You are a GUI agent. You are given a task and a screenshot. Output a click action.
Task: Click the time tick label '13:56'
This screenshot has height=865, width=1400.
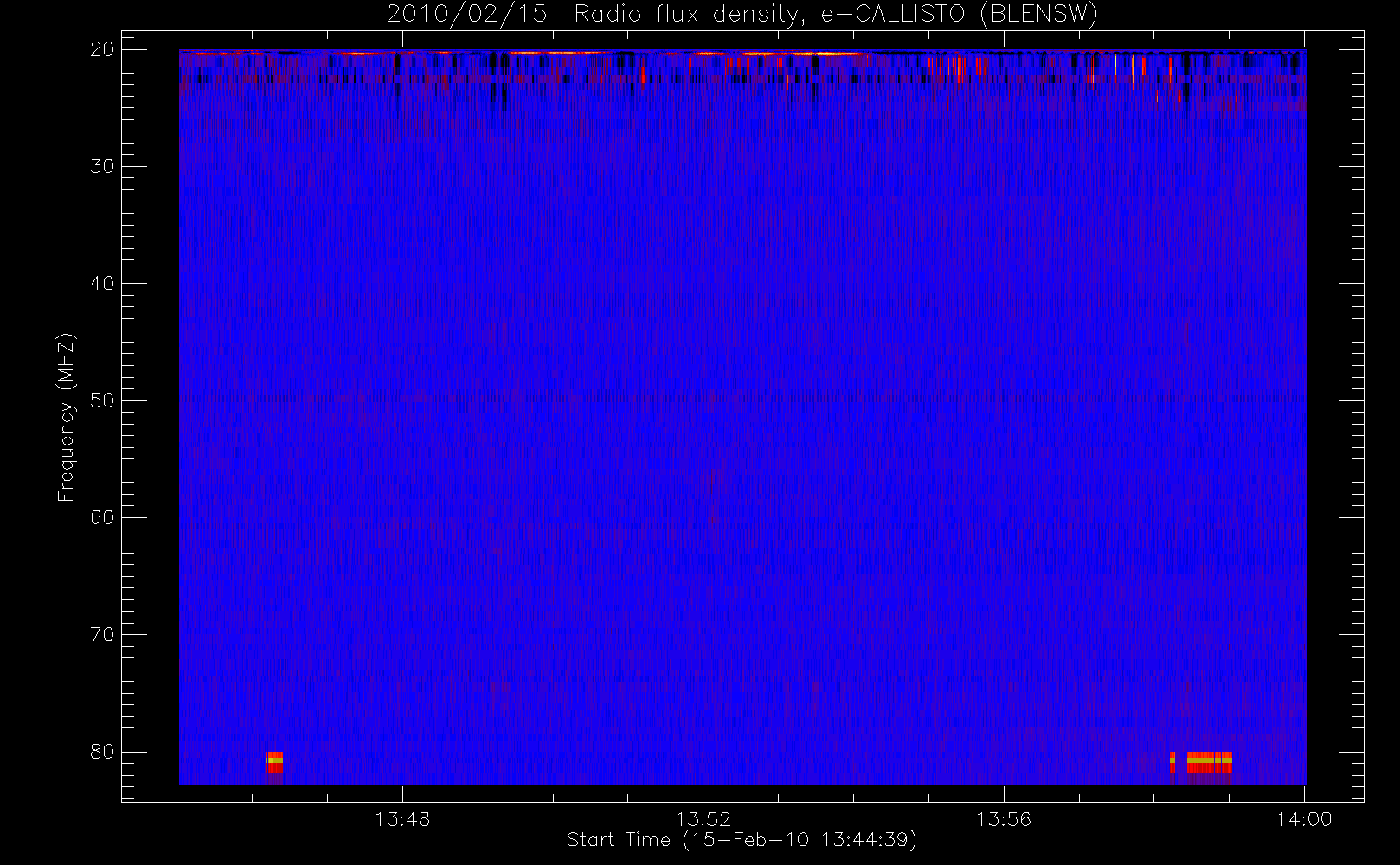[x=1004, y=819]
